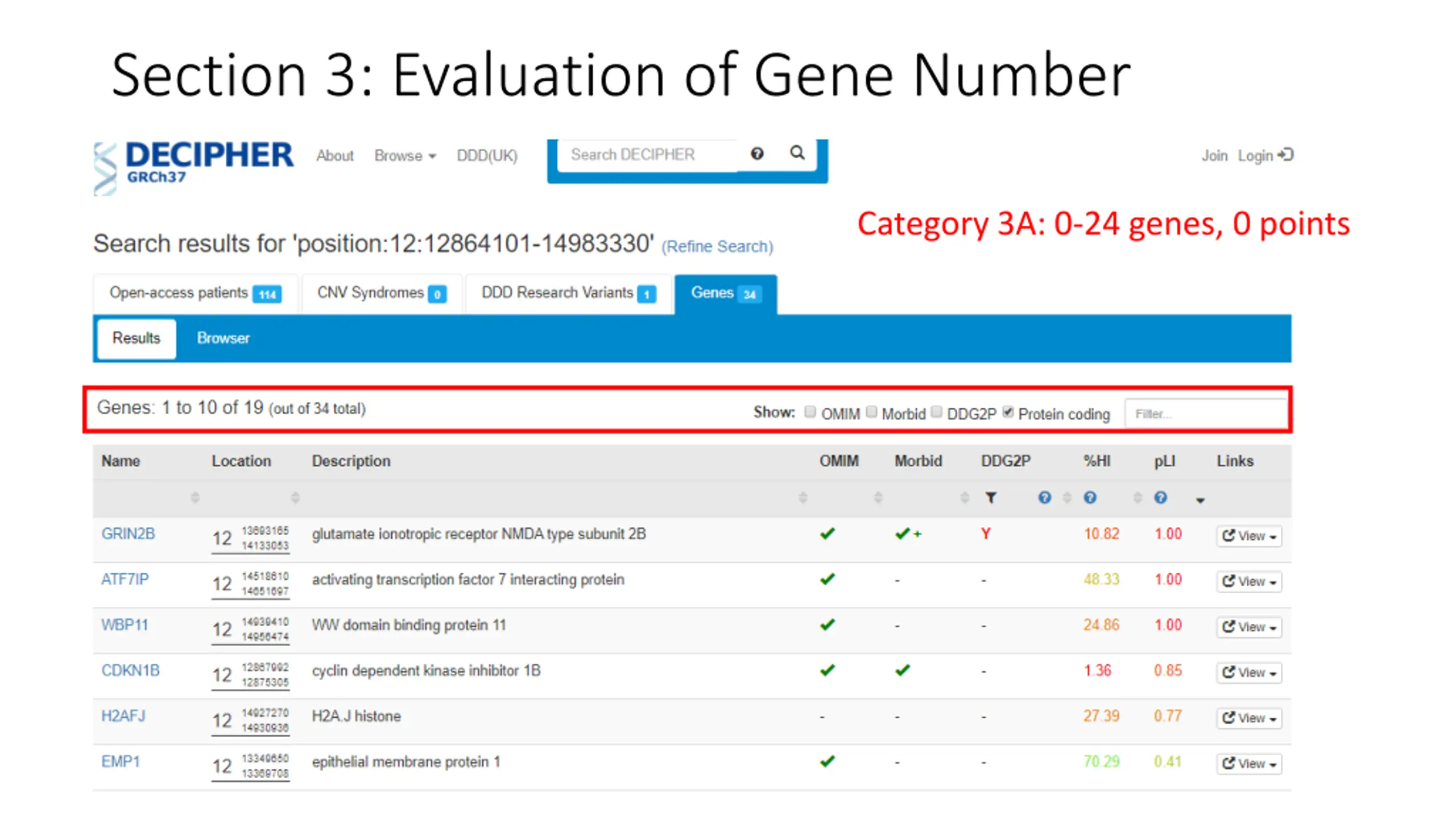Open the WBP11 gene link
The width and height of the screenshot is (1456, 819).
(x=125, y=624)
